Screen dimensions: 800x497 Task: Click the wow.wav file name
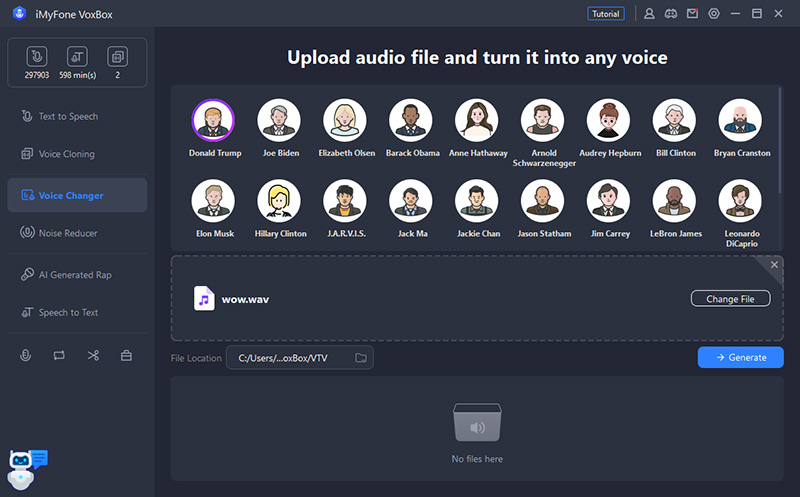pos(245,300)
